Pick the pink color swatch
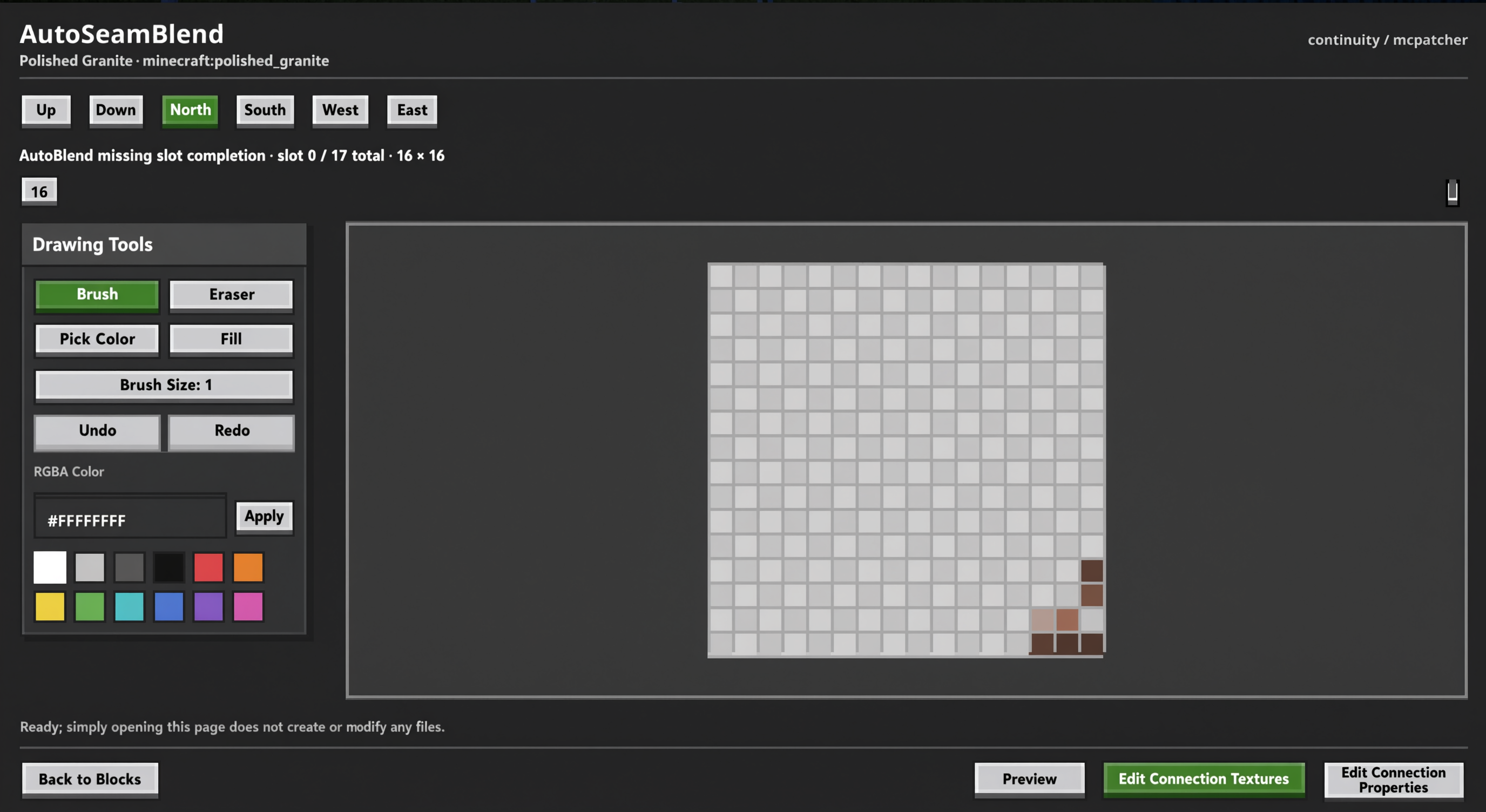The width and height of the screenshot is (1486, 812). [248, 607]
